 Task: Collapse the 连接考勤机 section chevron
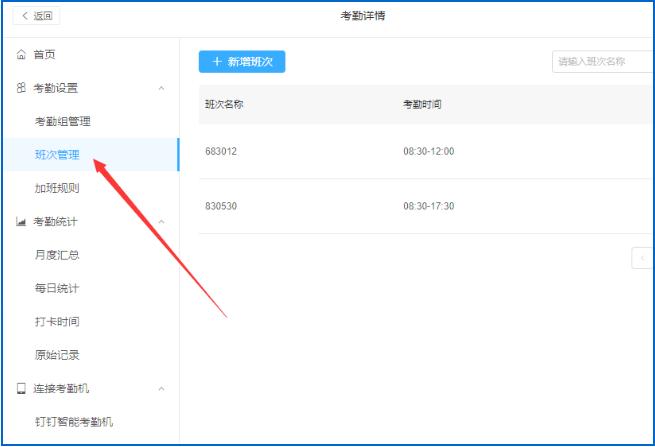pos(161,389)
